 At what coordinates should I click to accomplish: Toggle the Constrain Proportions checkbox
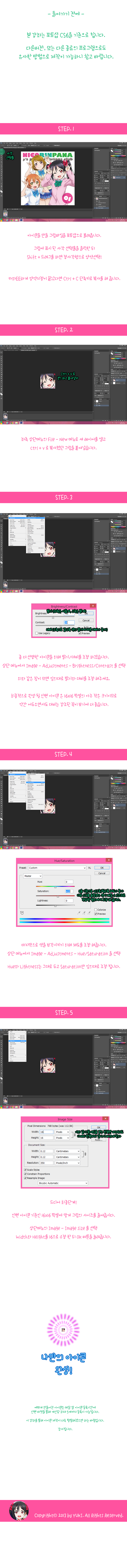26,1174
